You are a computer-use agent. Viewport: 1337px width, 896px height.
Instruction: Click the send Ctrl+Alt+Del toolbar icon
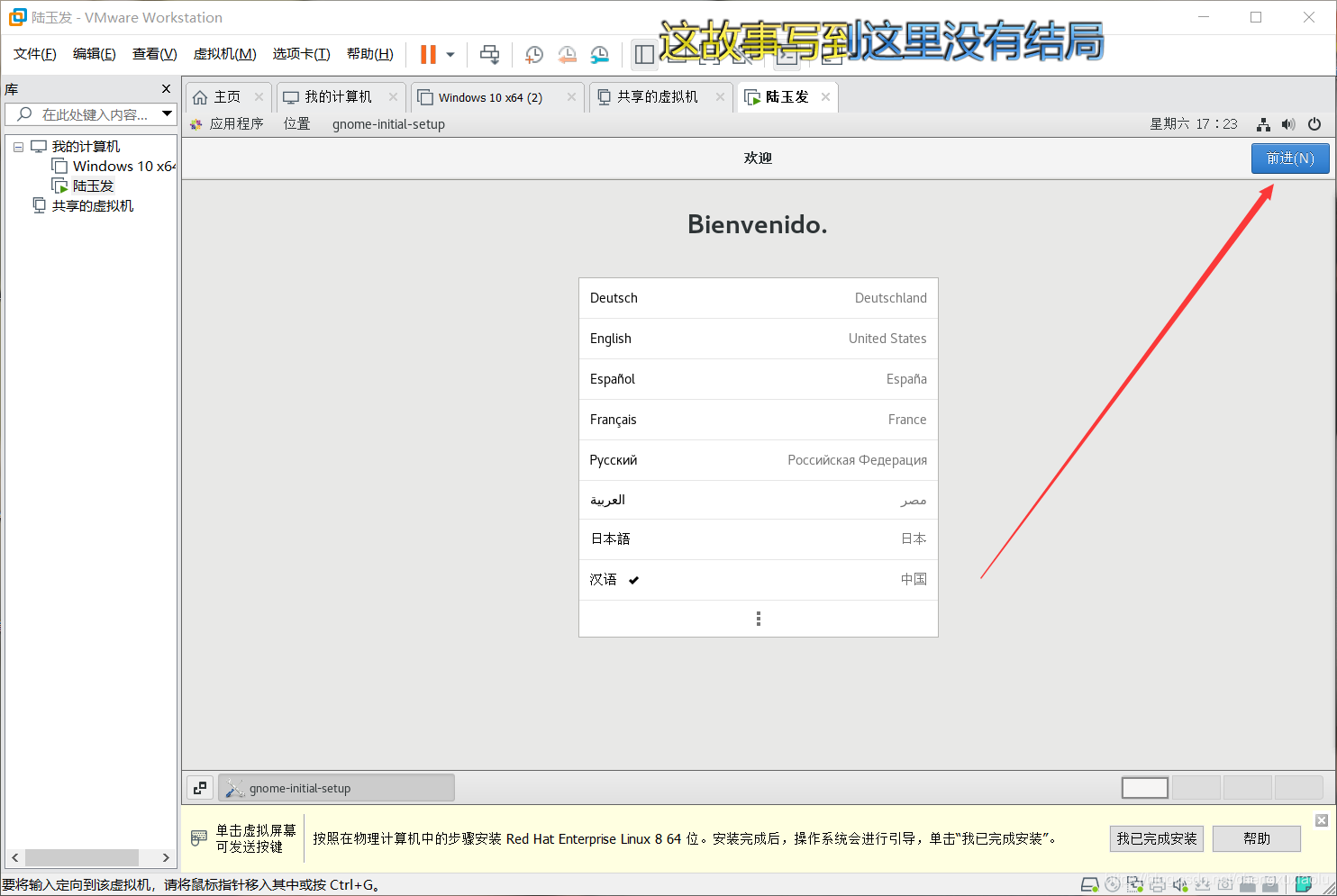point(489,54)
